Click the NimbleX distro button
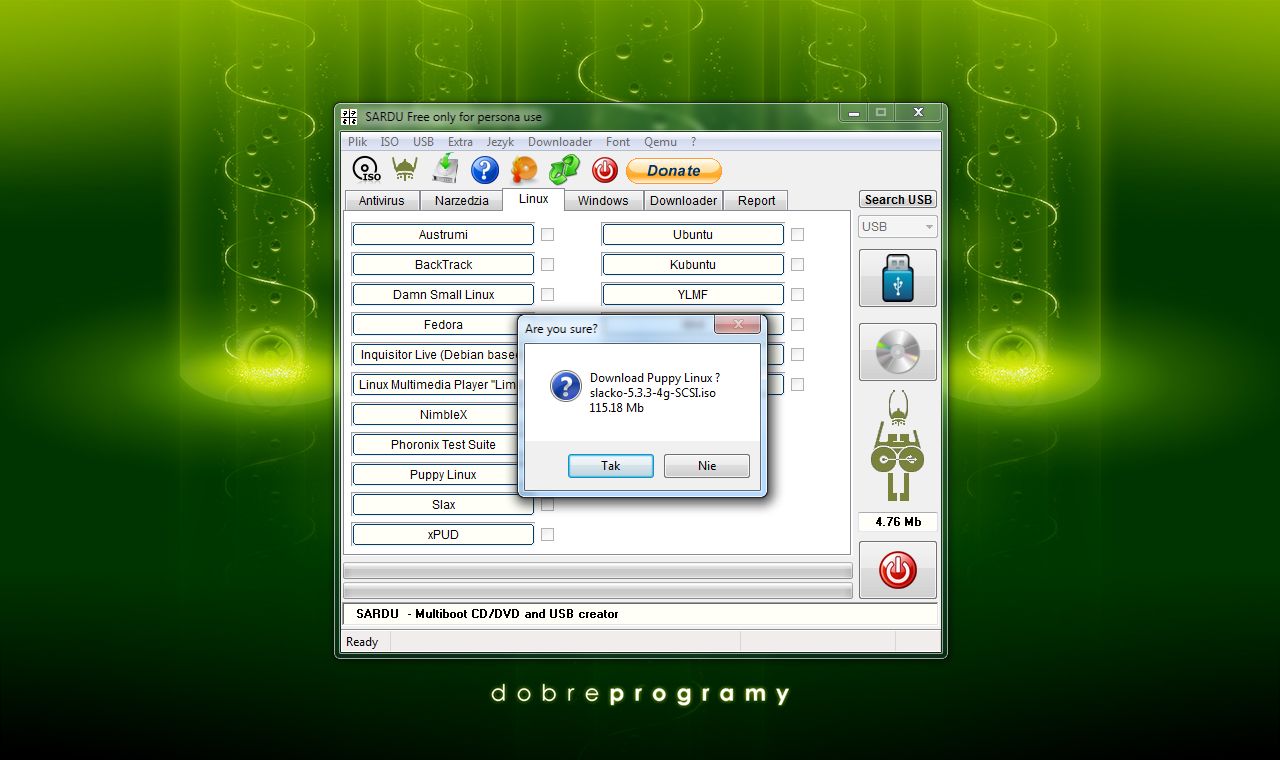Viewport: 1280px width, 760px height. (436, 414)
